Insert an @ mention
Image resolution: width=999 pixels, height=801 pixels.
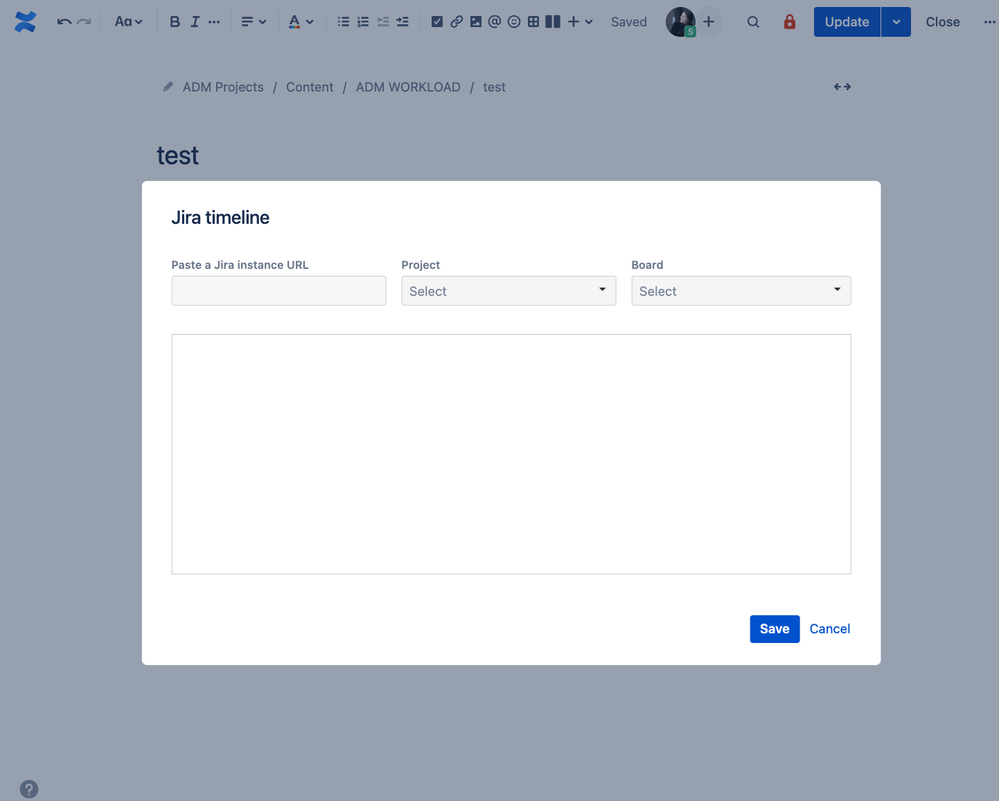point(494,22)
